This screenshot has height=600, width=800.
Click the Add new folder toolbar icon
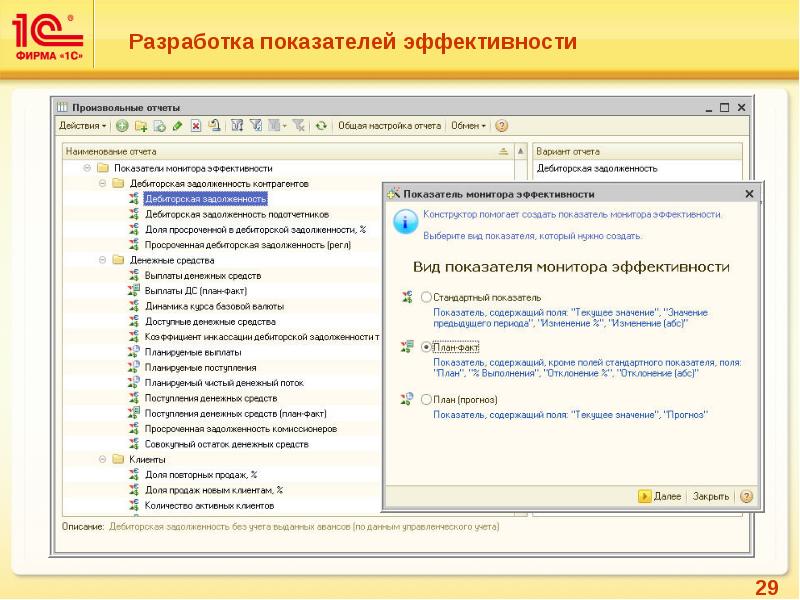[x=141, y=126]
